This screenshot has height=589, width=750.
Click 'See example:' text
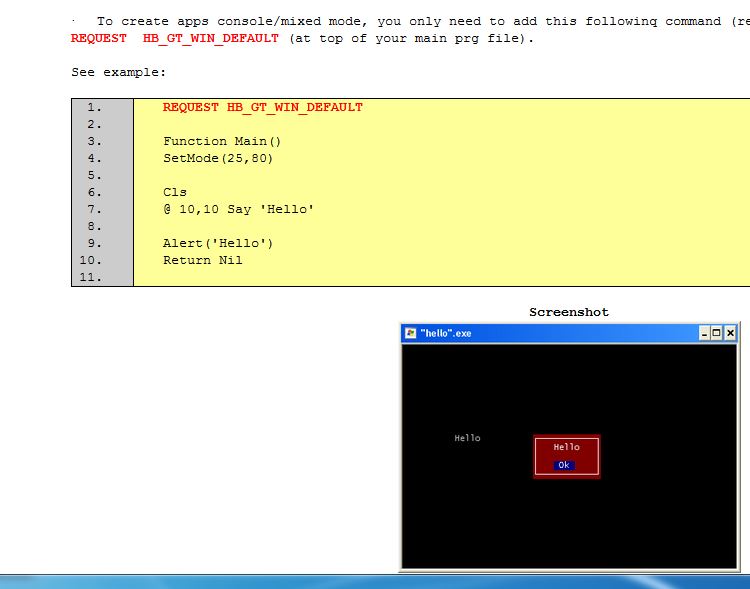(119, 72)
